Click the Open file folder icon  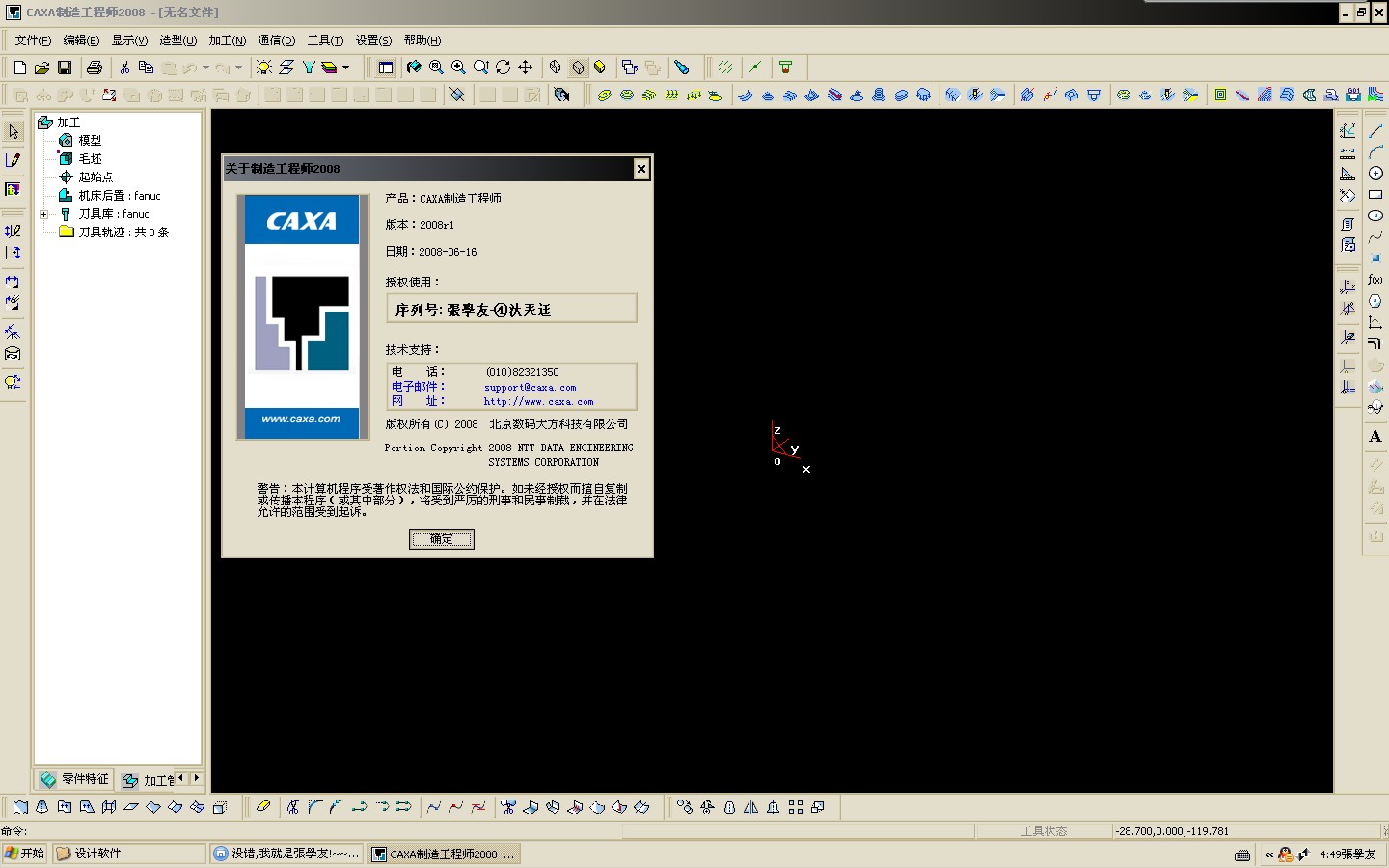[x=42, y=68]
